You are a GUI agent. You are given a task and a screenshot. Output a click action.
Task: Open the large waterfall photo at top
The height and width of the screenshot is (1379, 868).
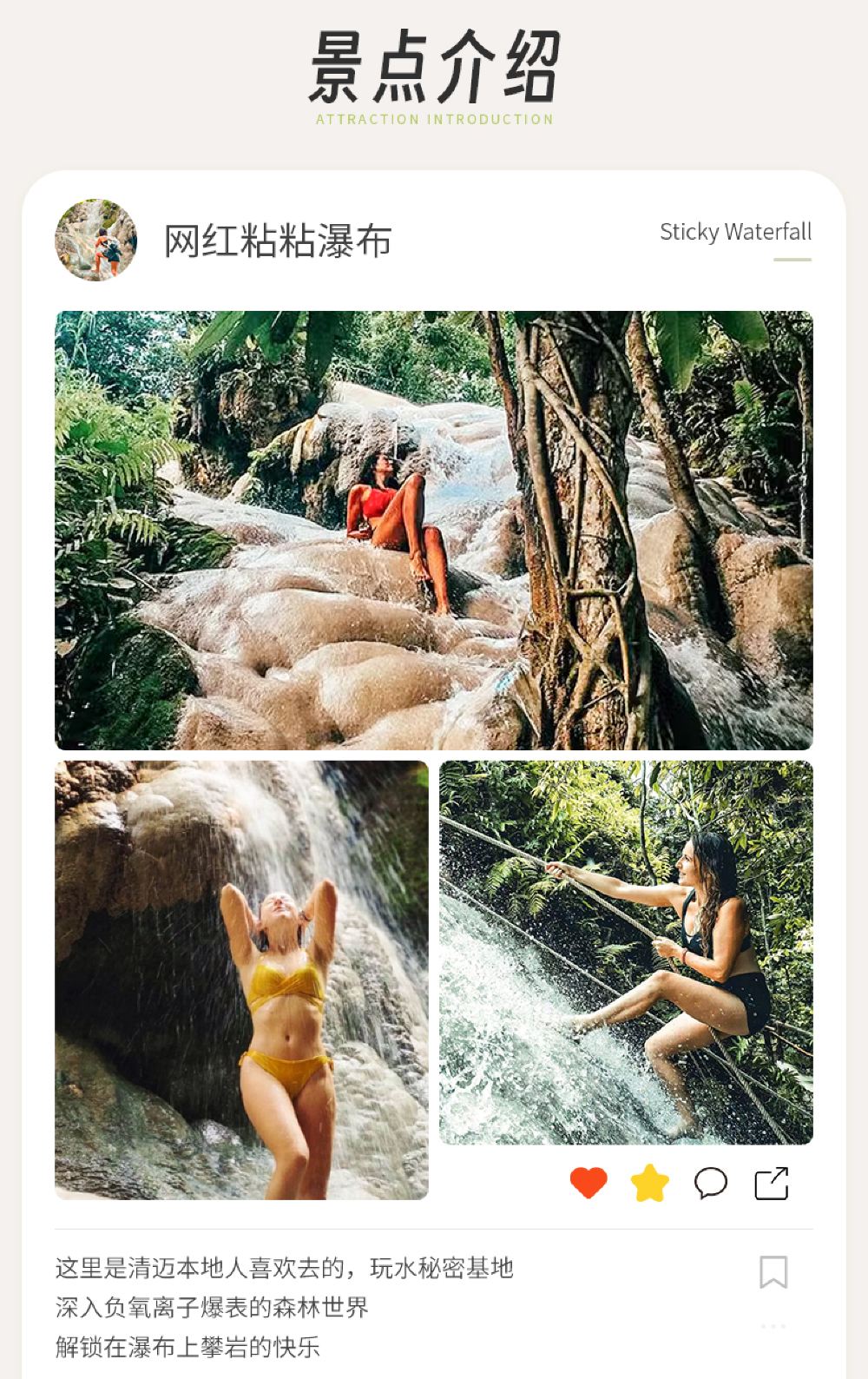[x=434, y=530]
